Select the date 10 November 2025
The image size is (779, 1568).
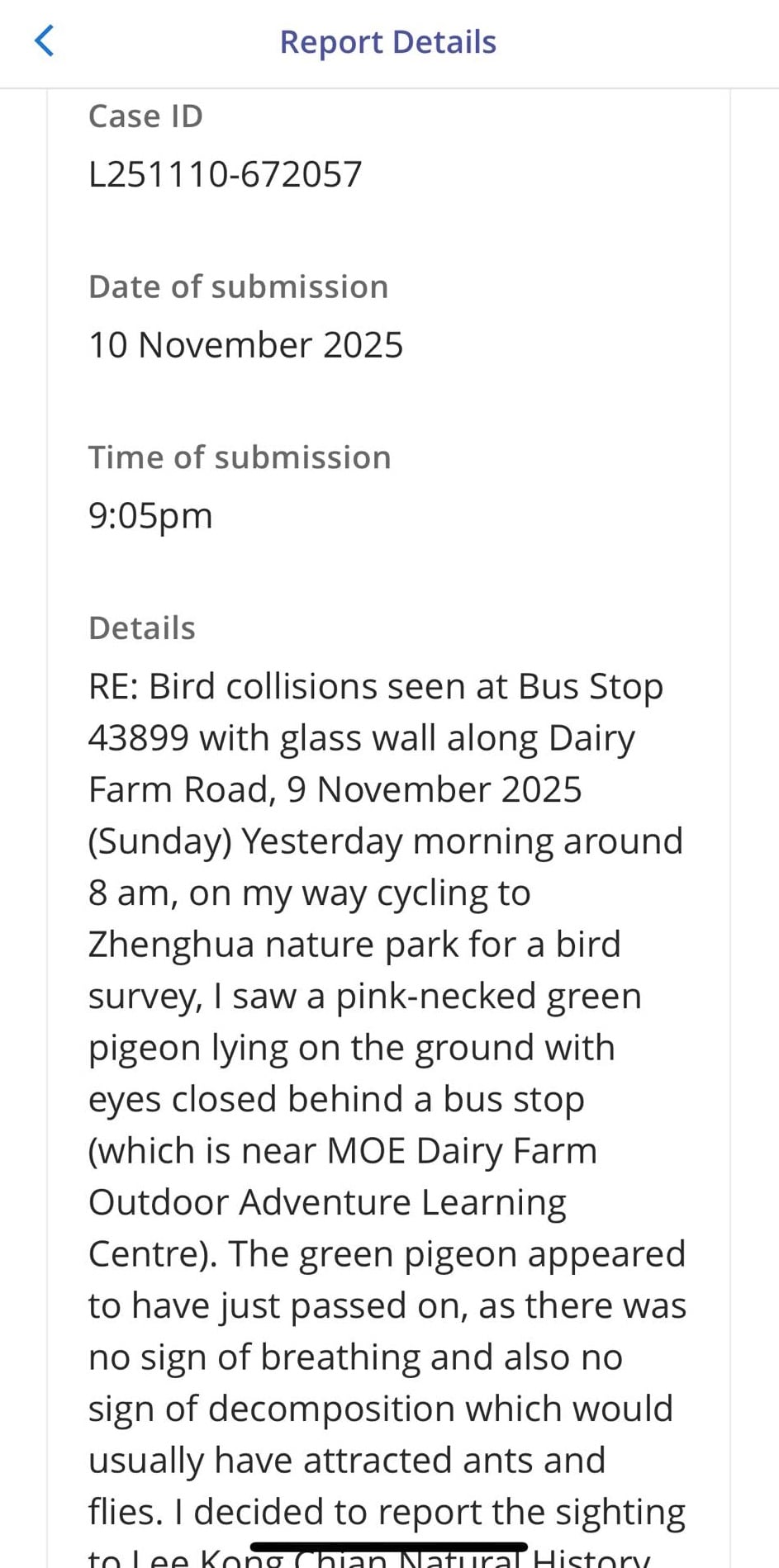coord(245,345)
